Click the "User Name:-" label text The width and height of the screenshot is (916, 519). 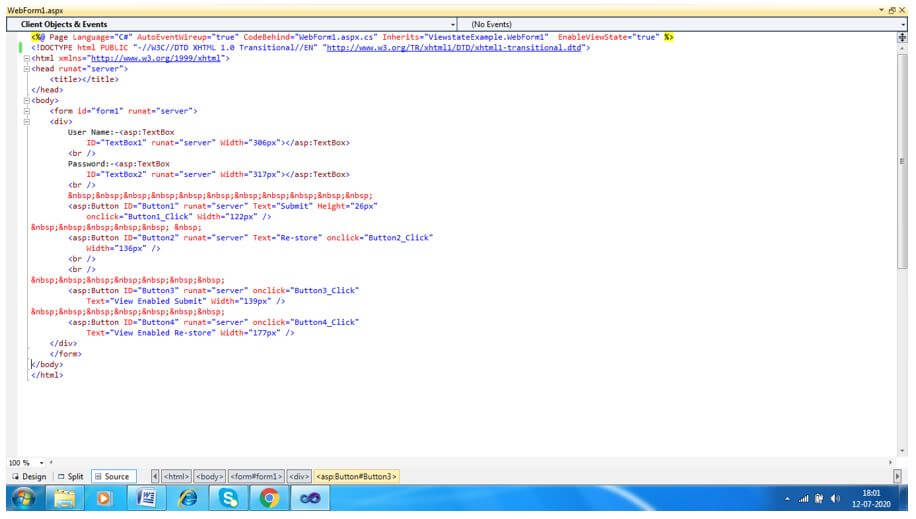93,132
